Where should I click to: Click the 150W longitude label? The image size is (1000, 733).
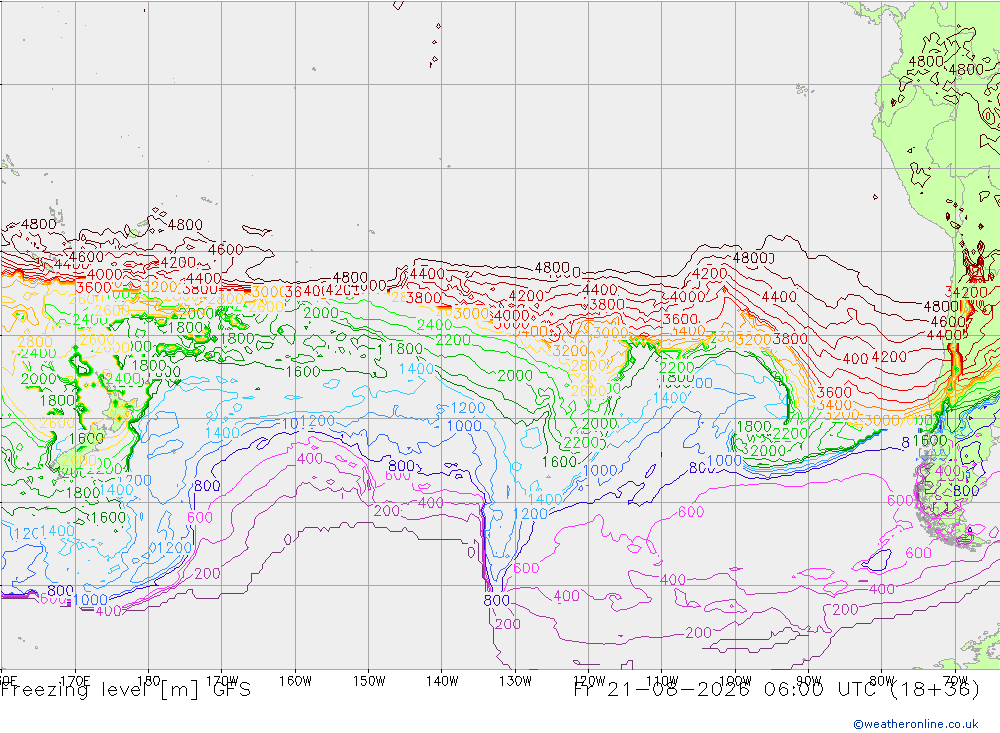pos(369,681)
